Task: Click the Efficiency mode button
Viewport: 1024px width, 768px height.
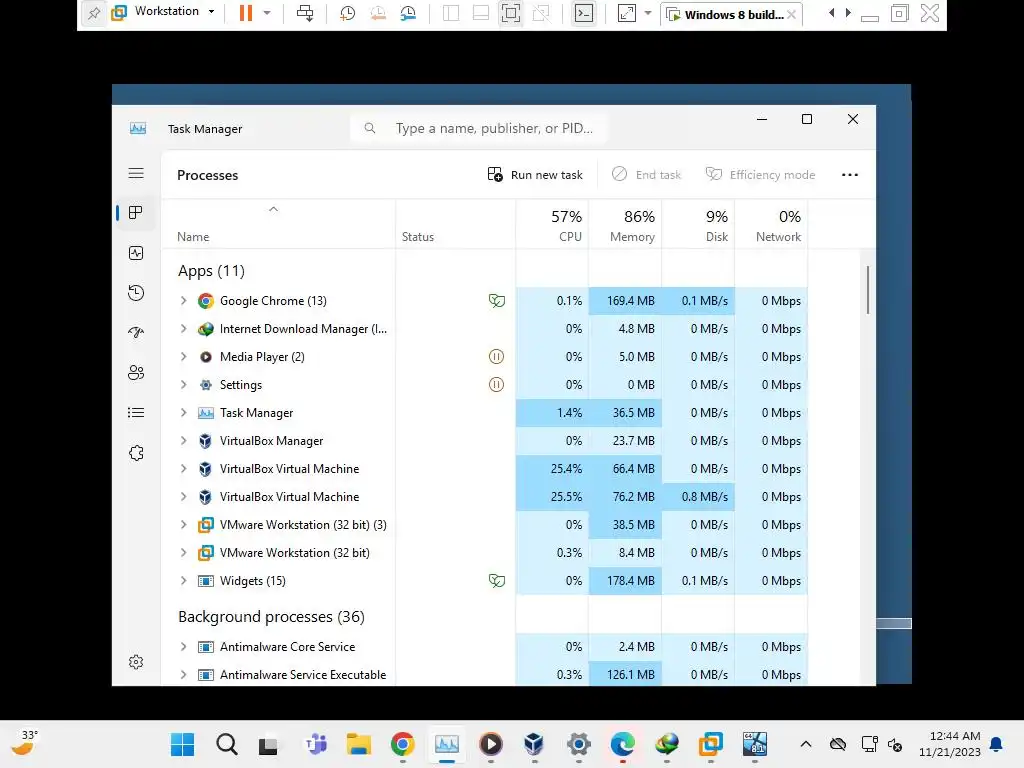Action: pos(761,175)
